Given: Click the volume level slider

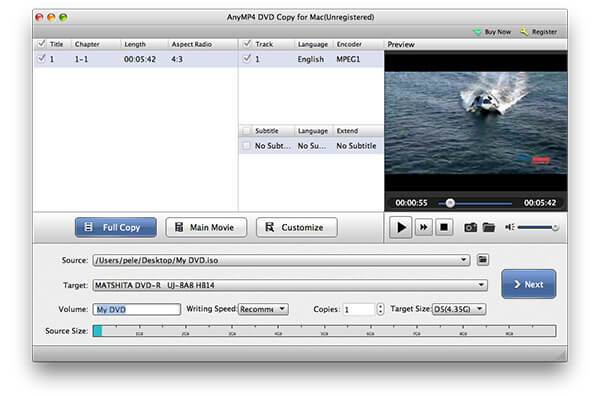Looking at the screenshot, I should (537, 228).
